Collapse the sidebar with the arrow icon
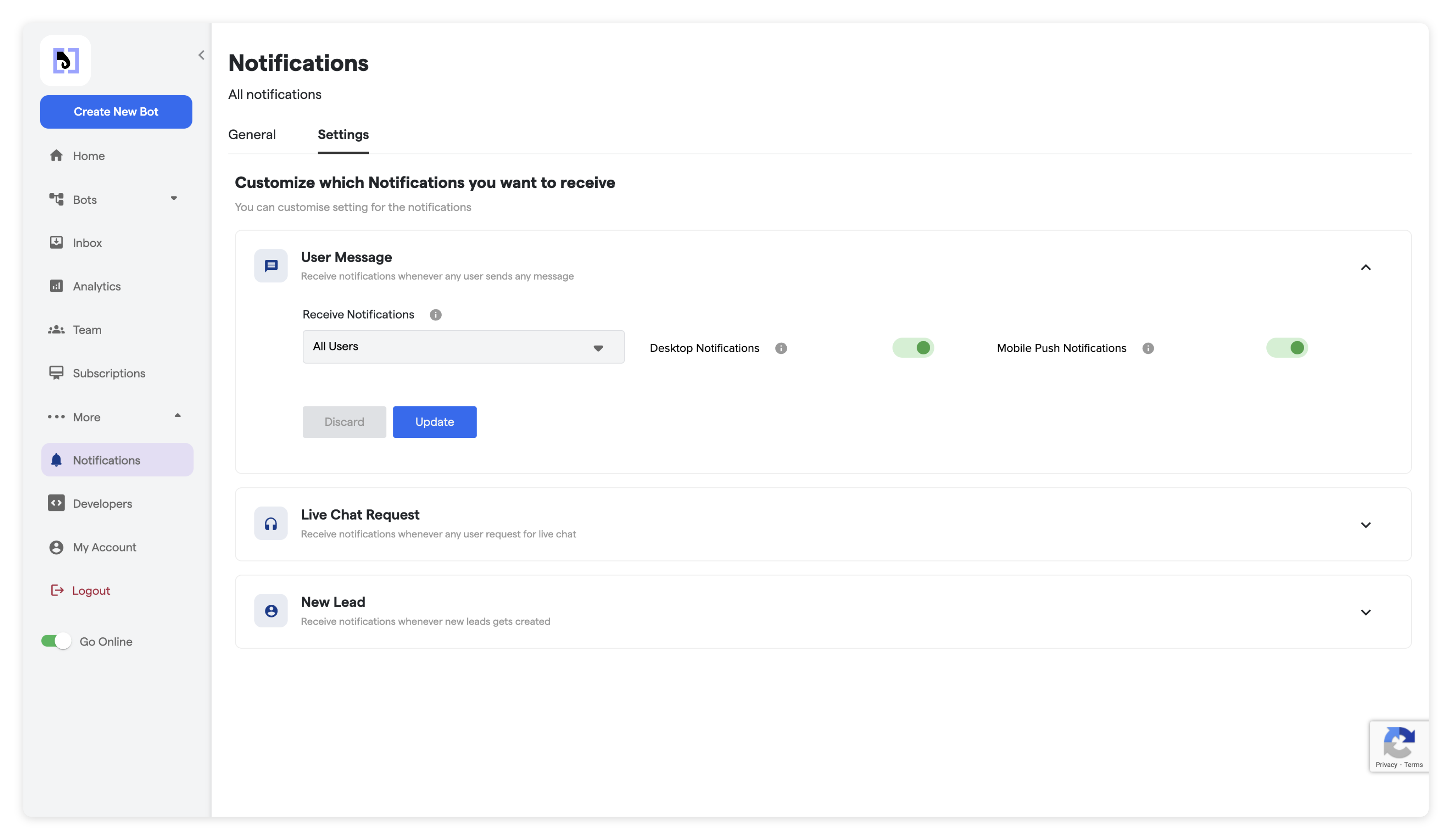 coord(201,55)
